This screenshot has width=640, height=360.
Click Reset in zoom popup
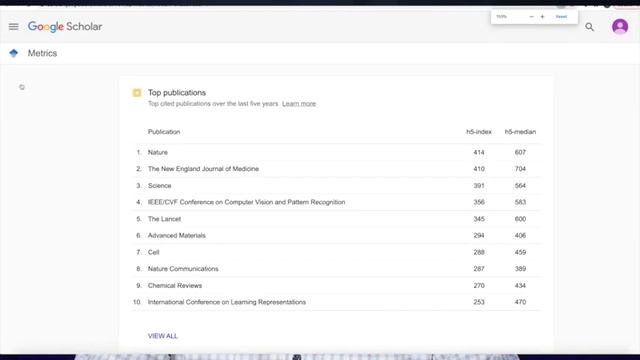(561, 17)
